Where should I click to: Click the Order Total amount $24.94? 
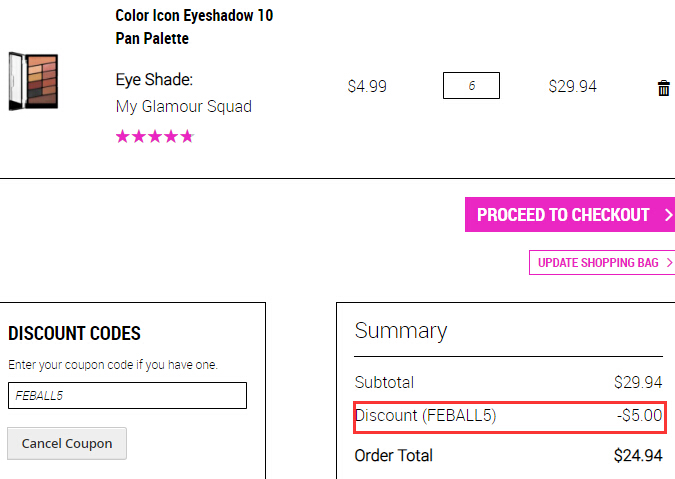pyautogui.click(x=638, y=455)
